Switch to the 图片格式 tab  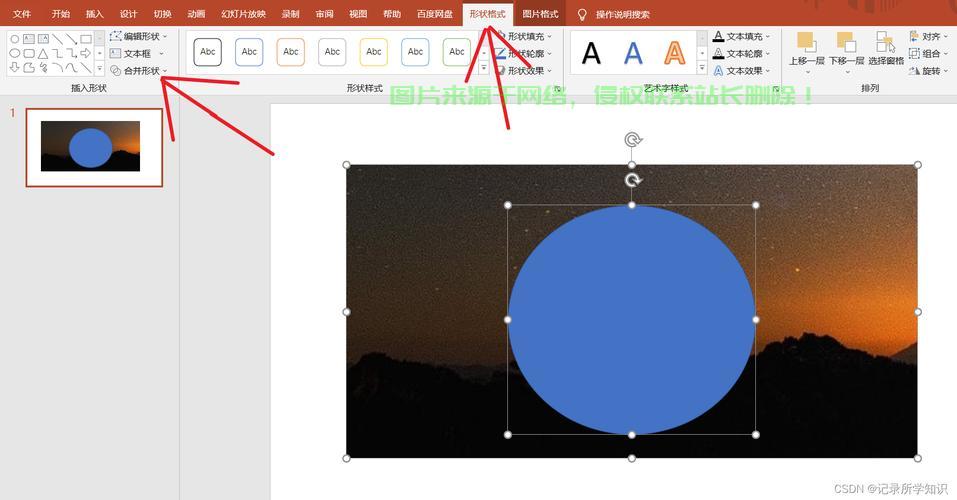point(540,13)
